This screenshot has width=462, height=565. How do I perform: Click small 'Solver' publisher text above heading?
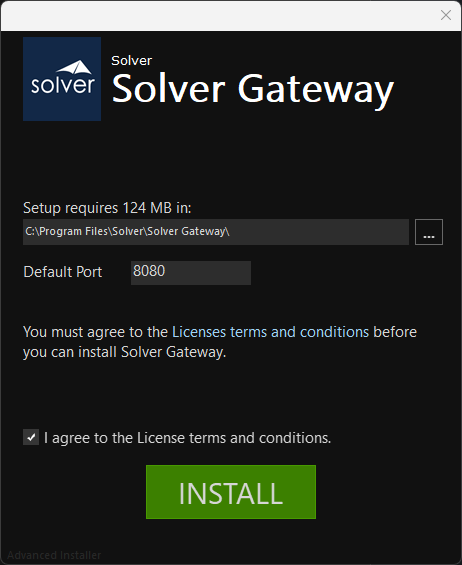pyautogui.click(x=132, y=61)
